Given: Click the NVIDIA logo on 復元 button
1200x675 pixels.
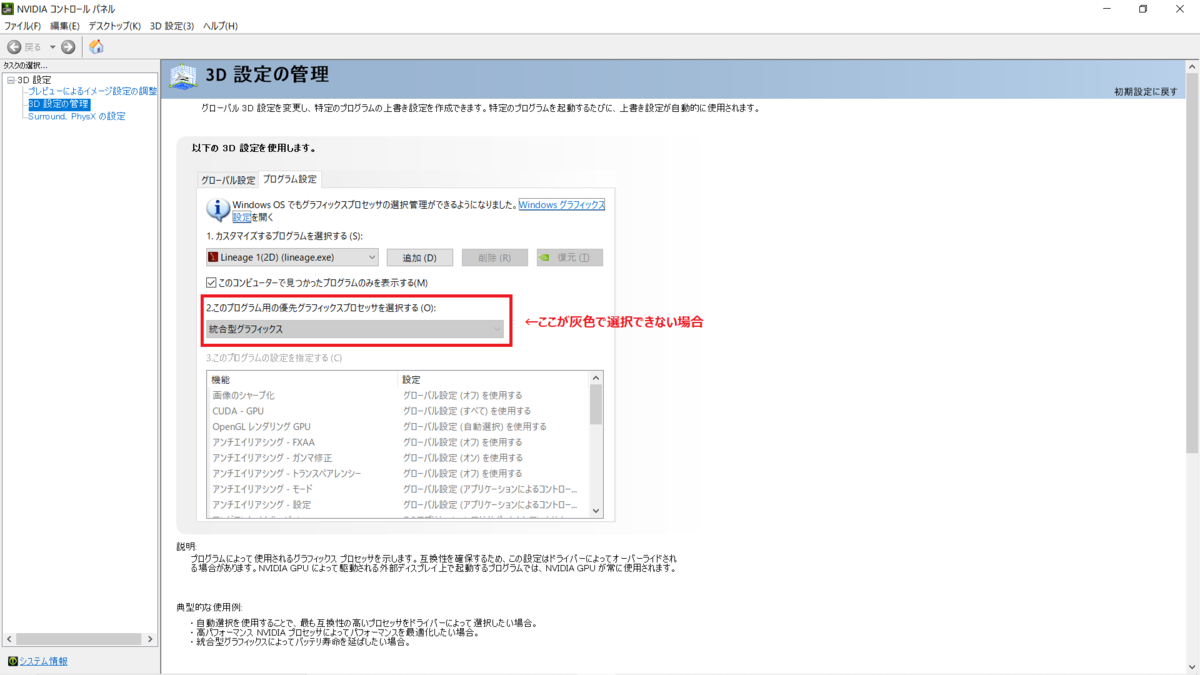Looking at the screenshot, I should click(x=544, y=258).
